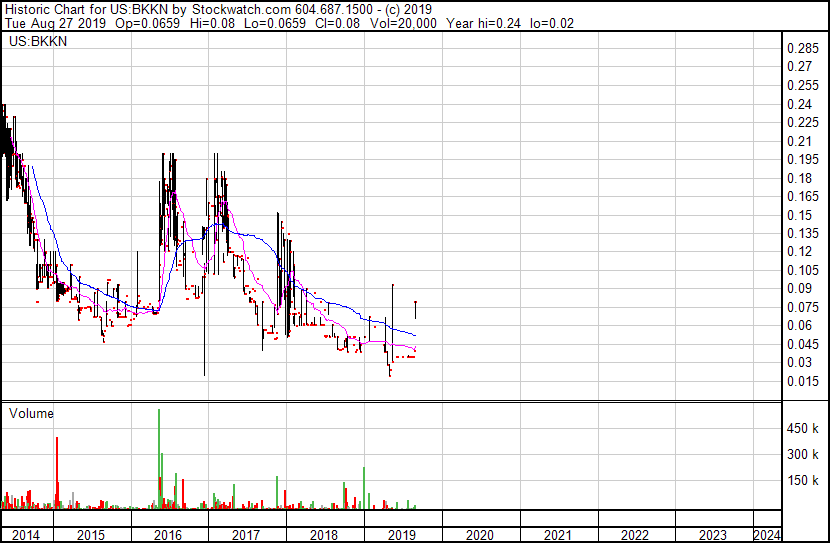Viewport: 830px width, 543px height.
Task: Click the 2018 year label
Action: tap(324, 535)
